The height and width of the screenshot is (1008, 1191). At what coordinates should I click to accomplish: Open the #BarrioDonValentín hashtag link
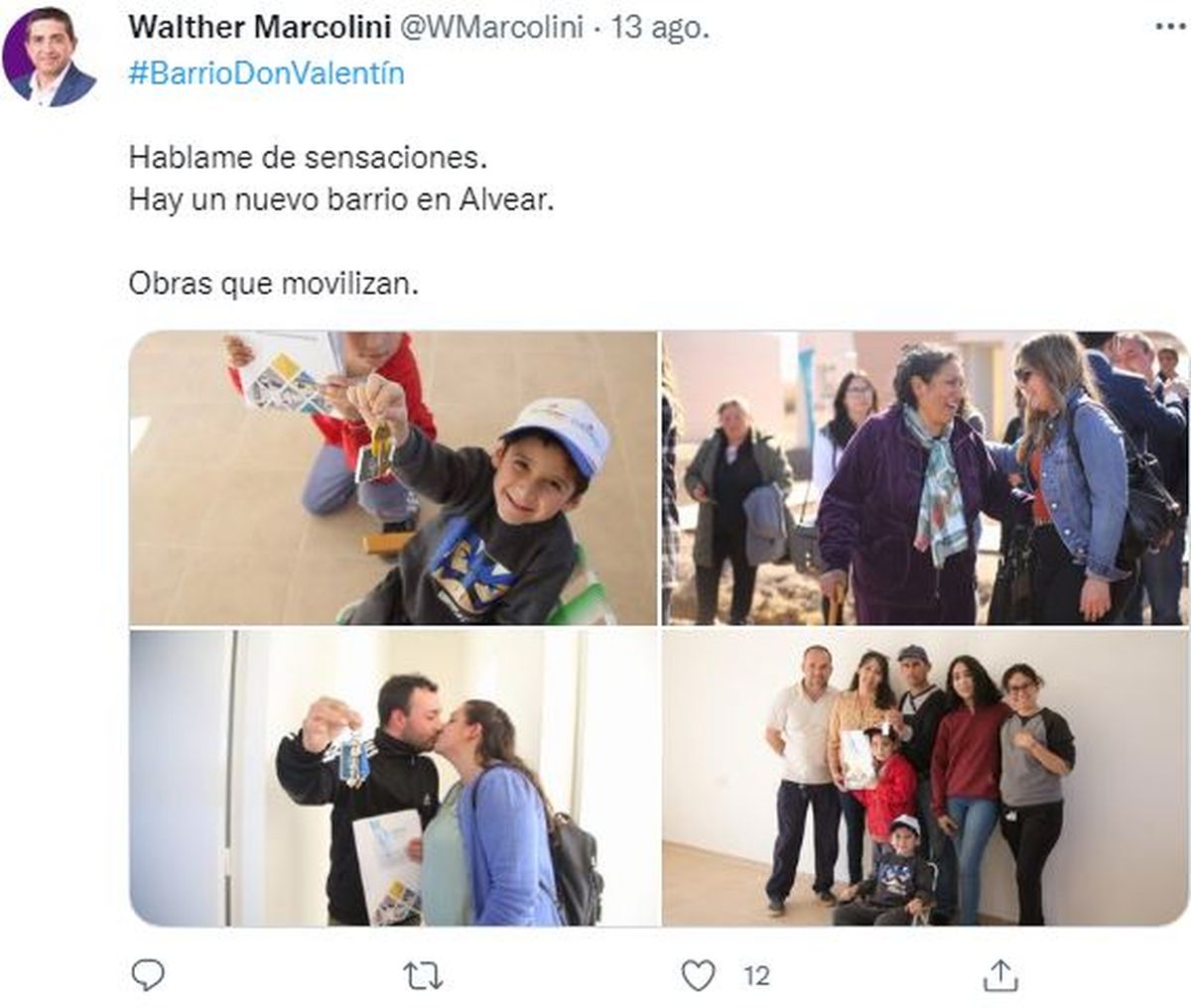267,74
